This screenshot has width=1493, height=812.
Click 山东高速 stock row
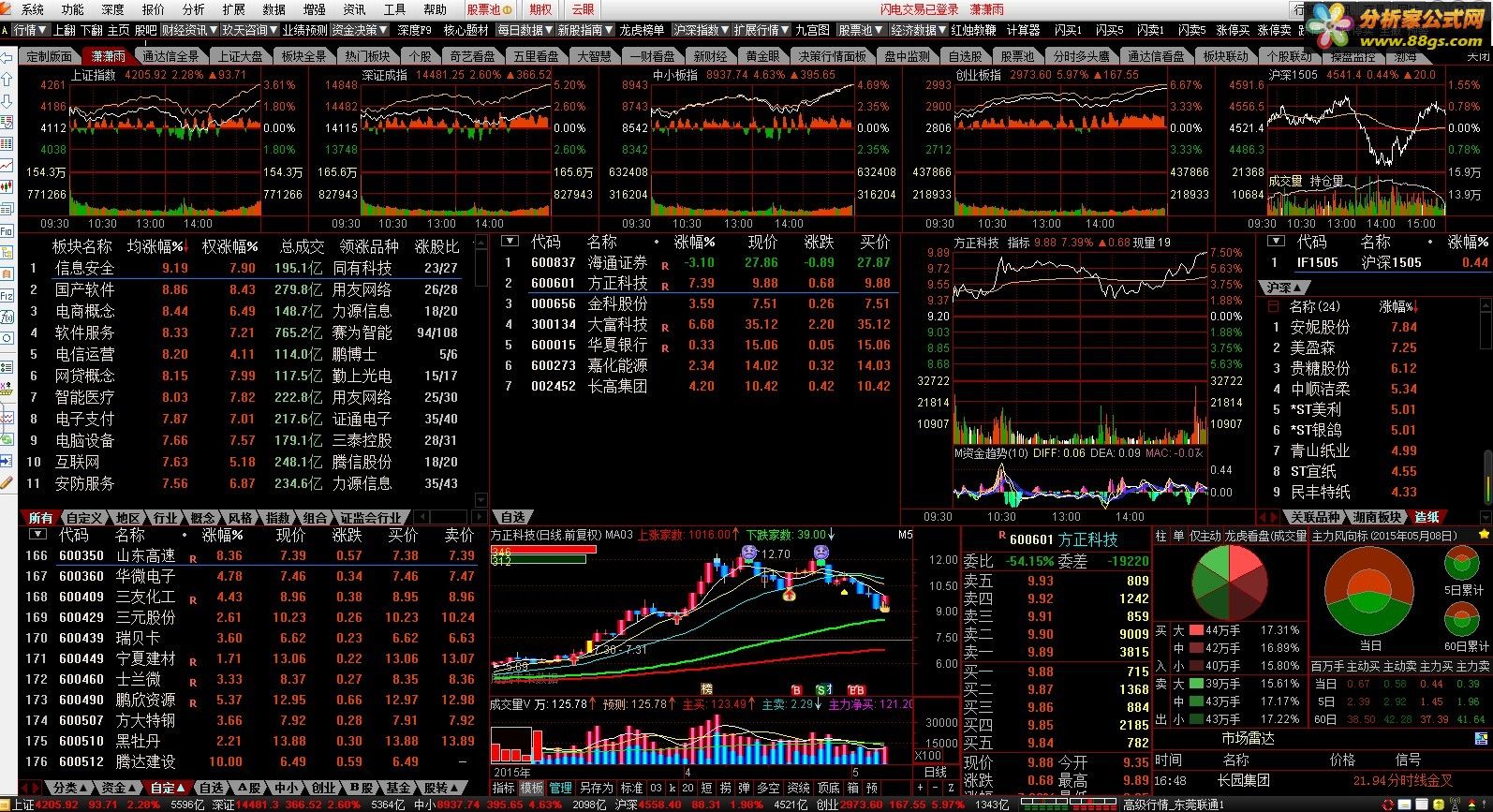point(253,555)
